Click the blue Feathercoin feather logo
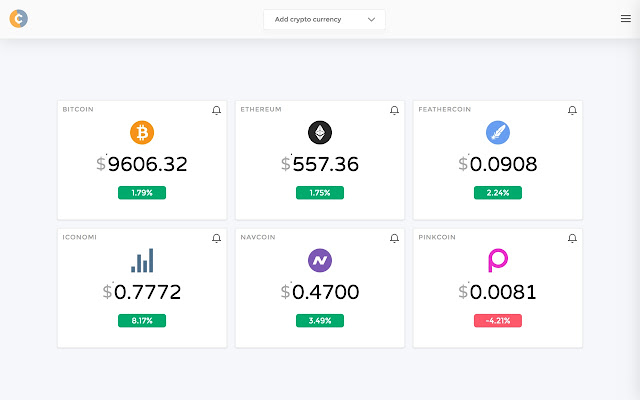 498,132
